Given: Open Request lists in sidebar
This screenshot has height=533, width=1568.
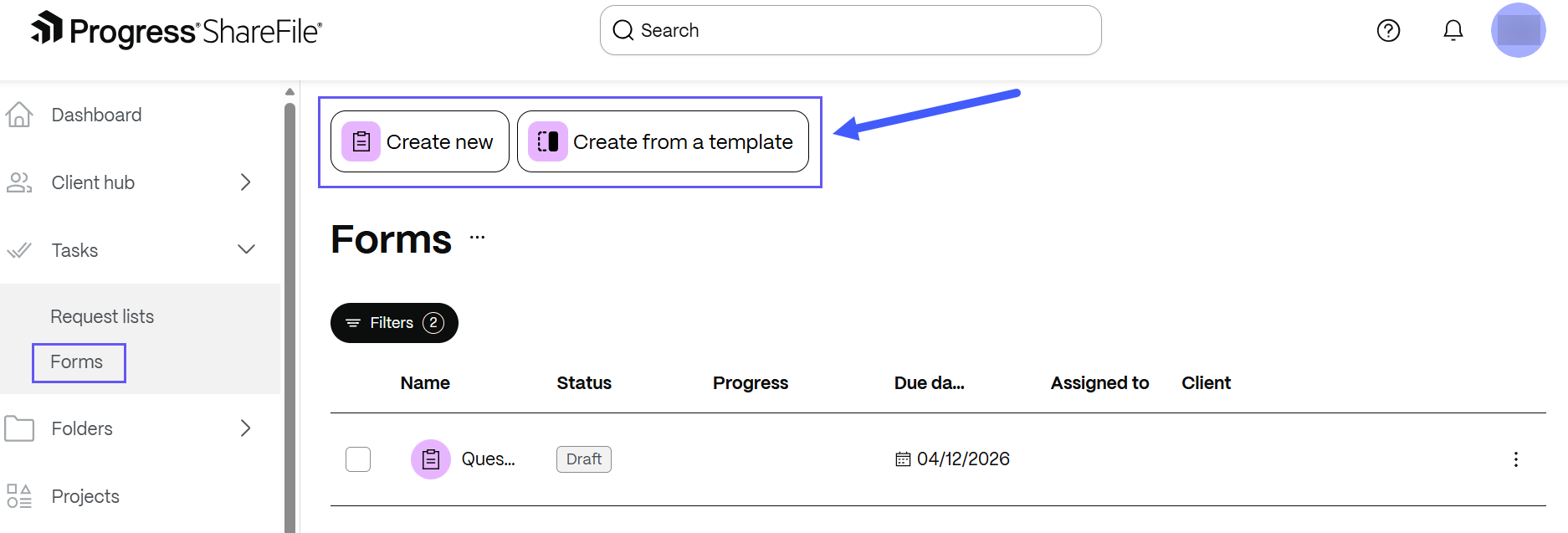Looking at the screenshot, I should point(102,316).
